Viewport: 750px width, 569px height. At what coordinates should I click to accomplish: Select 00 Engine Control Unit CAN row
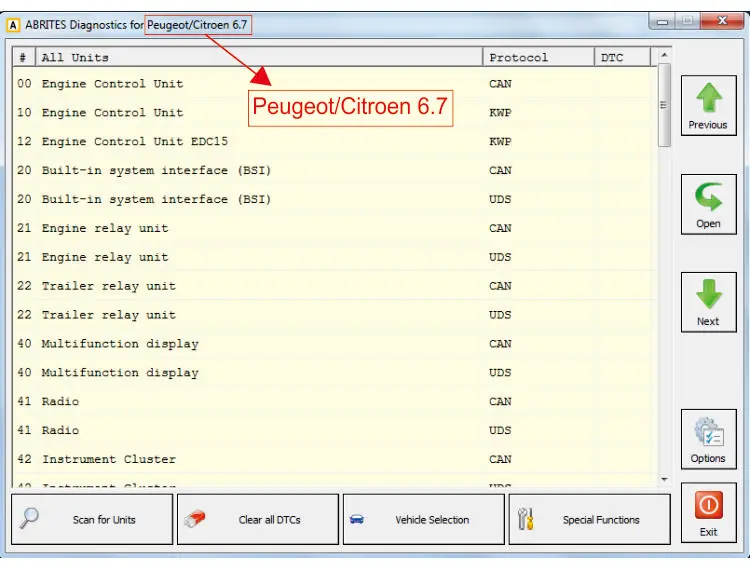pos(335,84)
